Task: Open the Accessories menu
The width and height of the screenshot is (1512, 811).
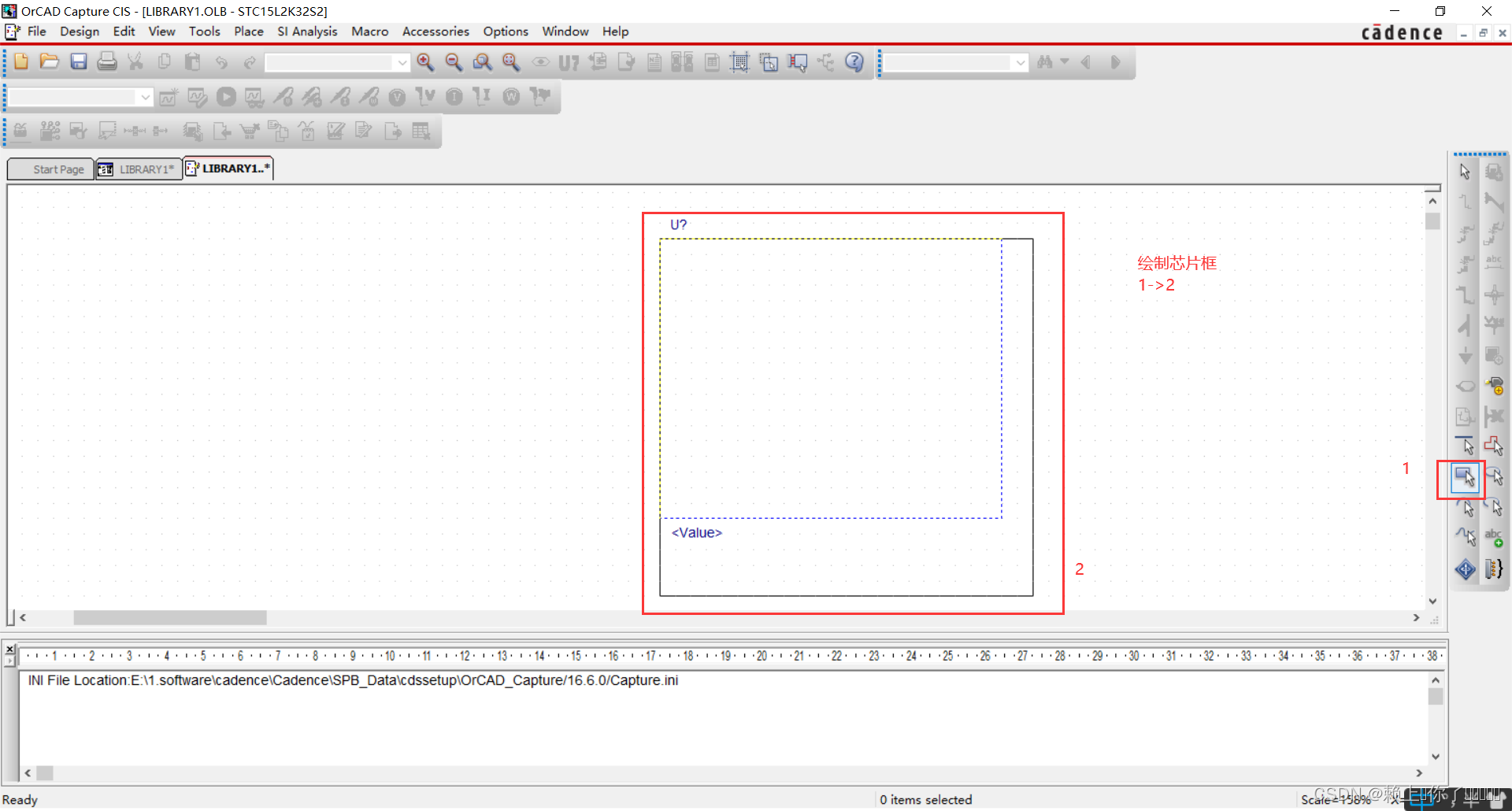Action: pos(435,31)
